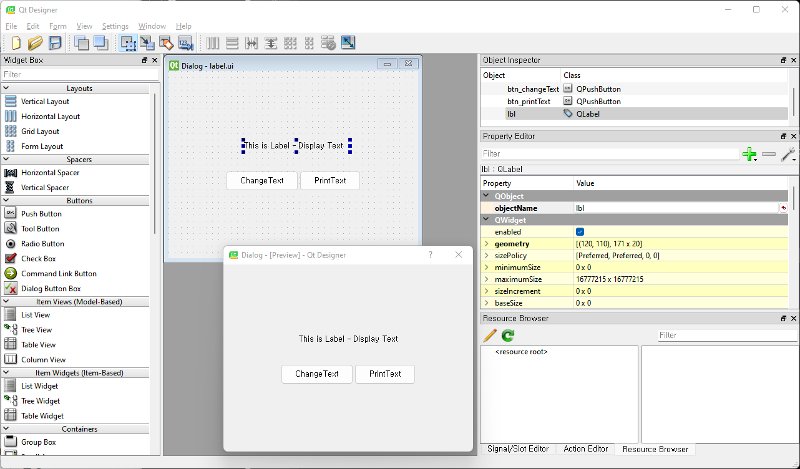Expand the maximumSize property row

click(x=487, y=280)
